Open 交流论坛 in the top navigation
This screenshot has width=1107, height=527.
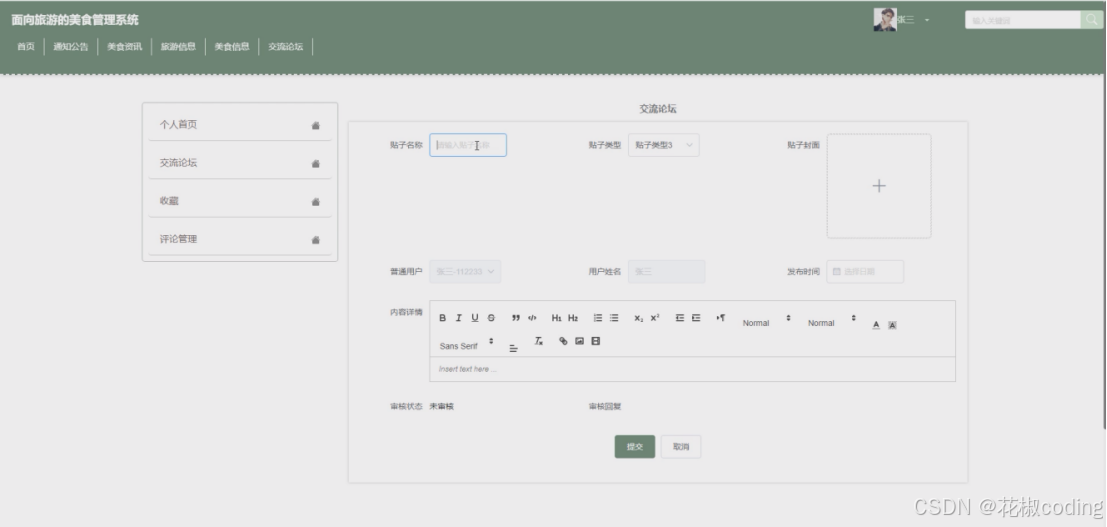[285, 47]
